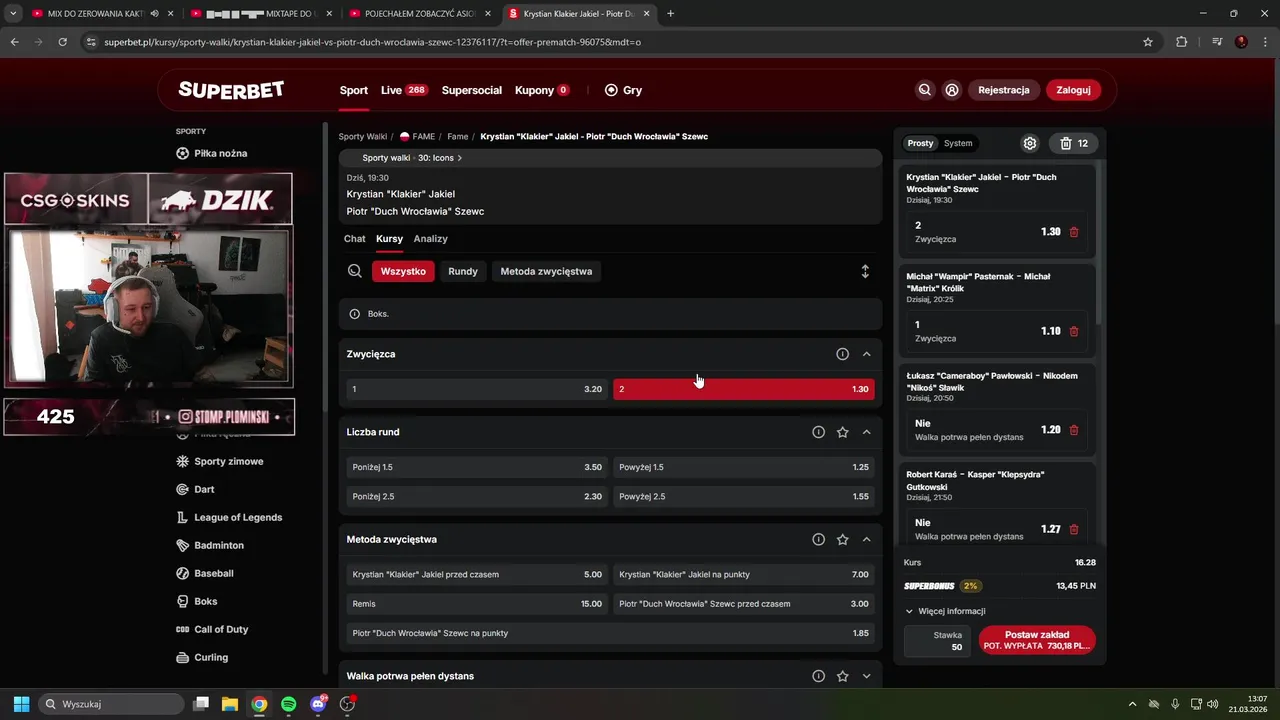Show hidden system tray icons

[1132, 704]
